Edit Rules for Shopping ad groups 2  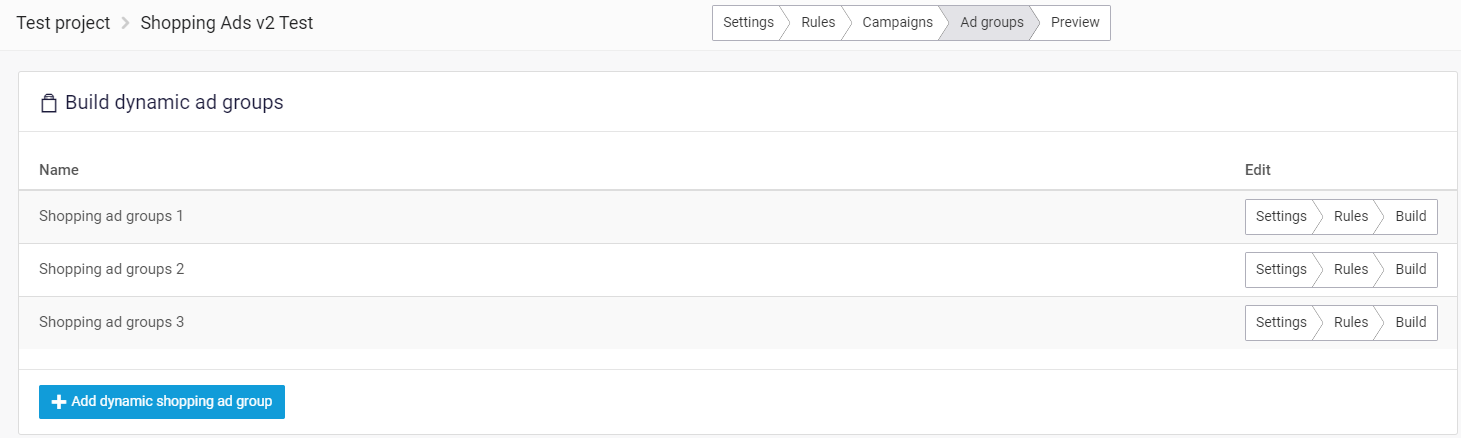[1350, 270]
